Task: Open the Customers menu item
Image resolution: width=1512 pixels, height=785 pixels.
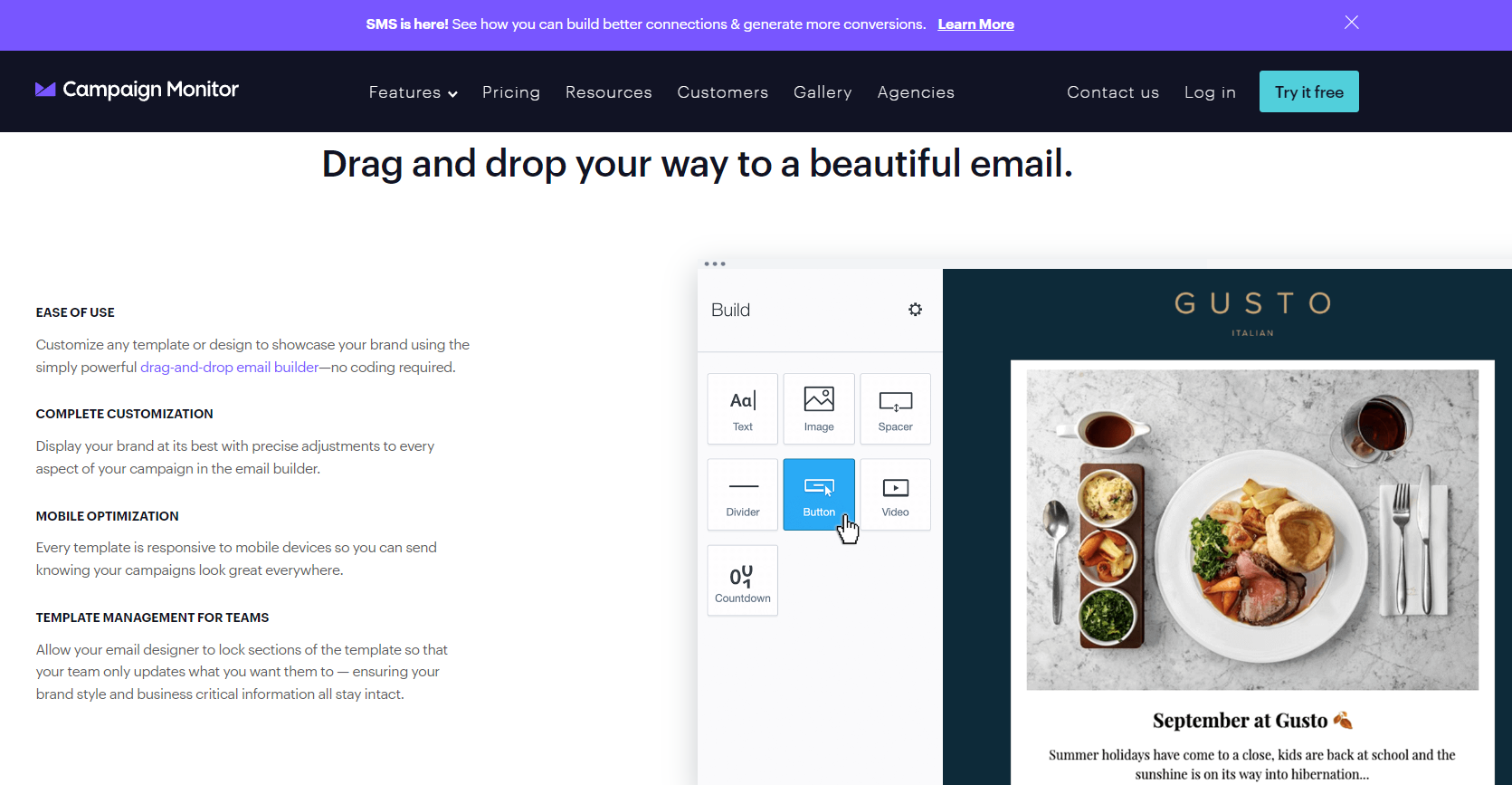Action: [x=722, y=92]
